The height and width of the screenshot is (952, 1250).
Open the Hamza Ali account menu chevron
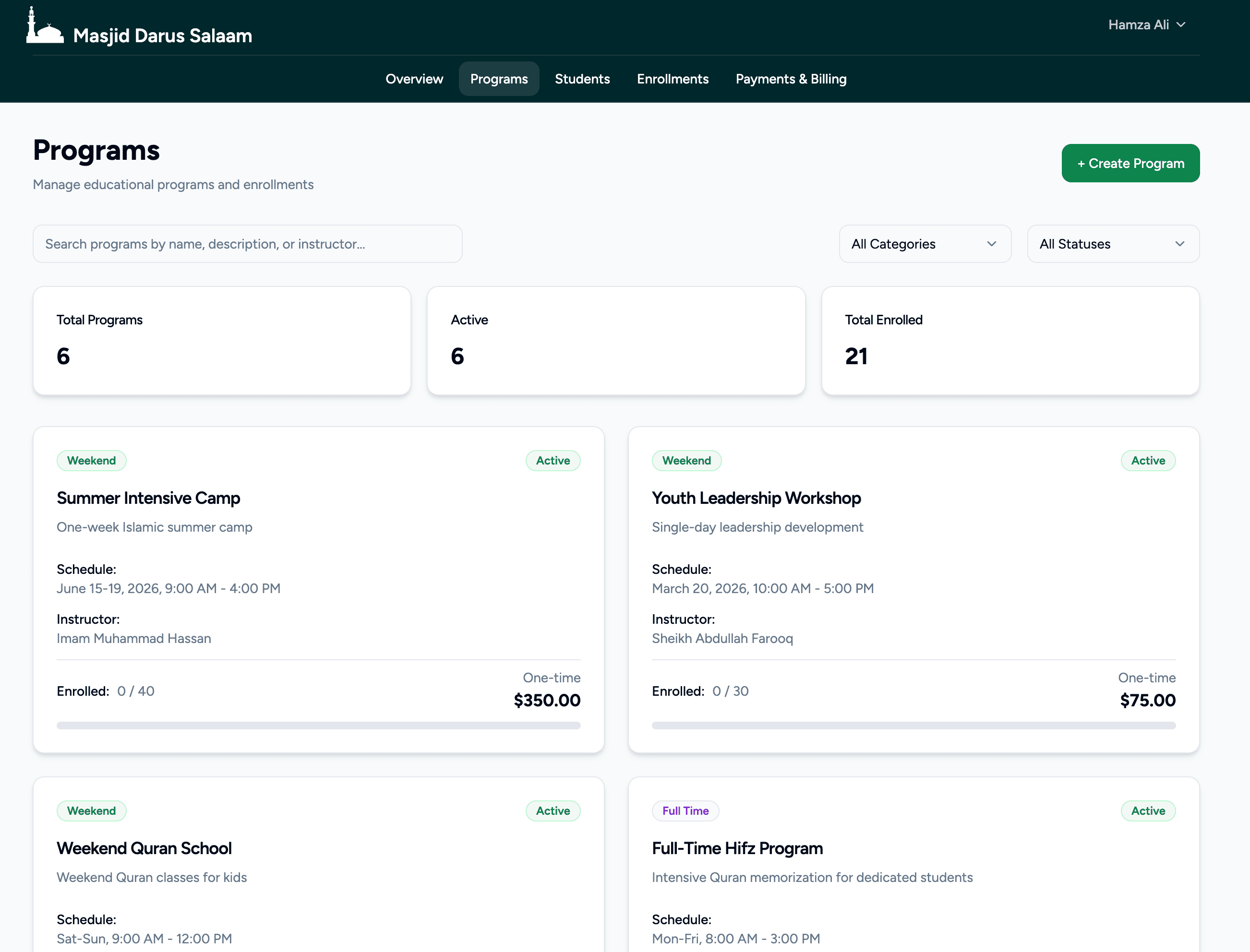[1182, 24]
